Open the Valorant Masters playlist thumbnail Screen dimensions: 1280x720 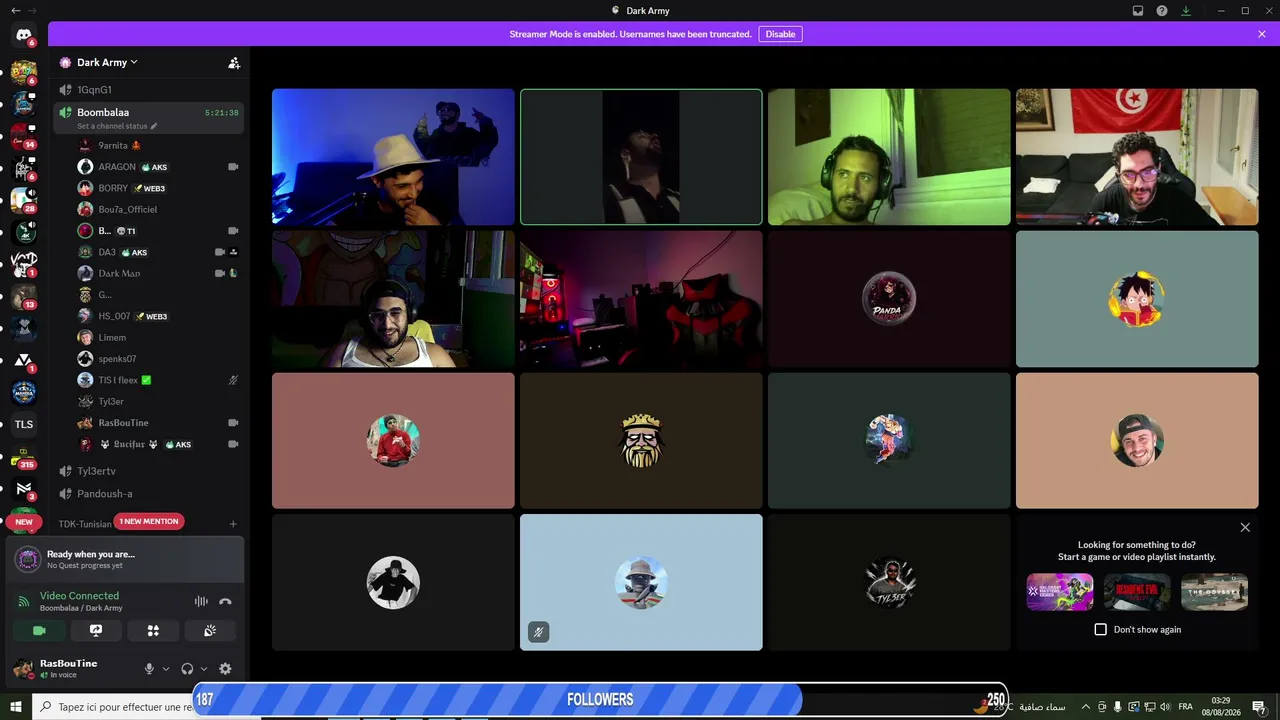click(x=1060, y=592)
